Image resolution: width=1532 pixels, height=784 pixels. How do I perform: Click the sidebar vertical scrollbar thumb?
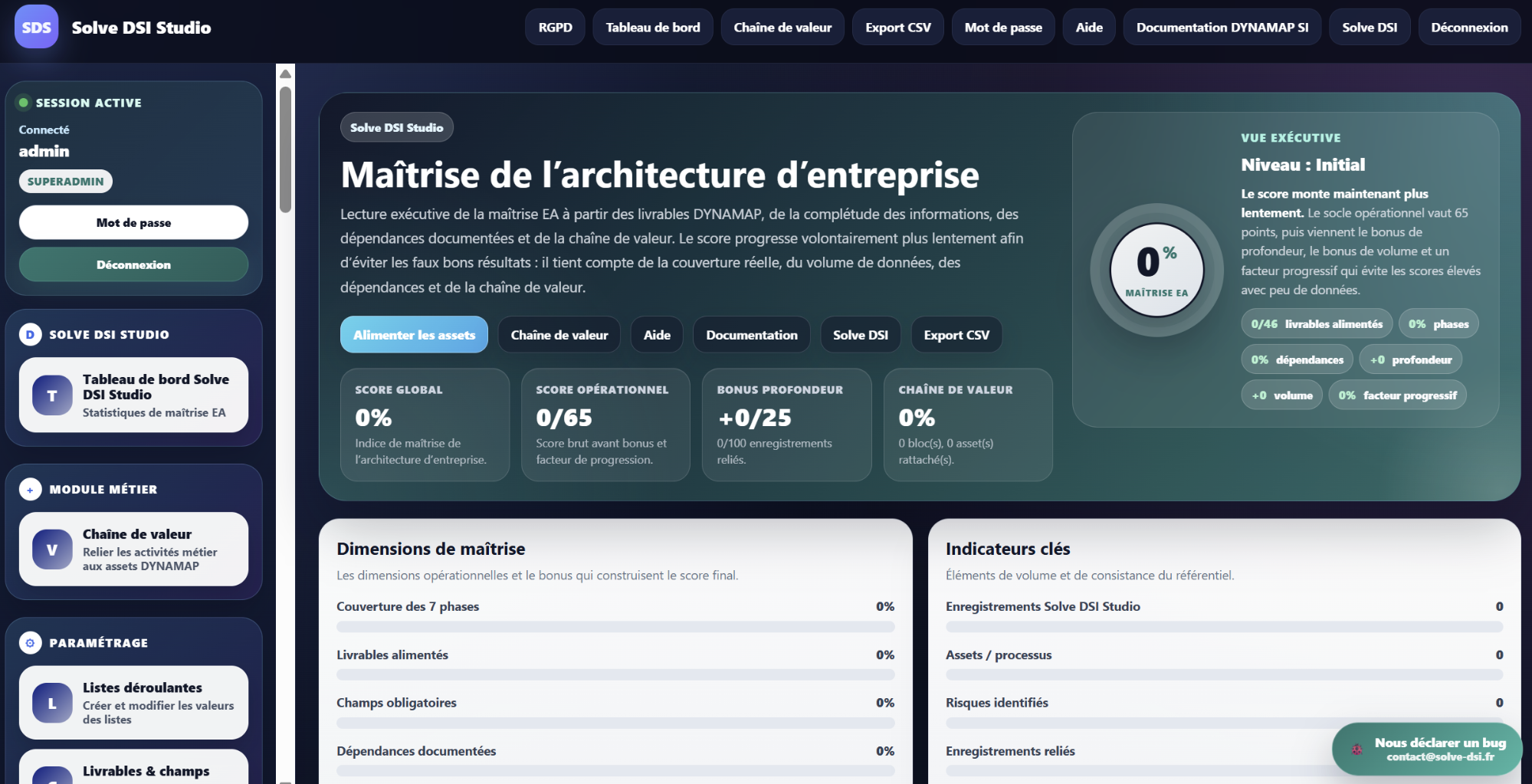click(x=285, y=149)
